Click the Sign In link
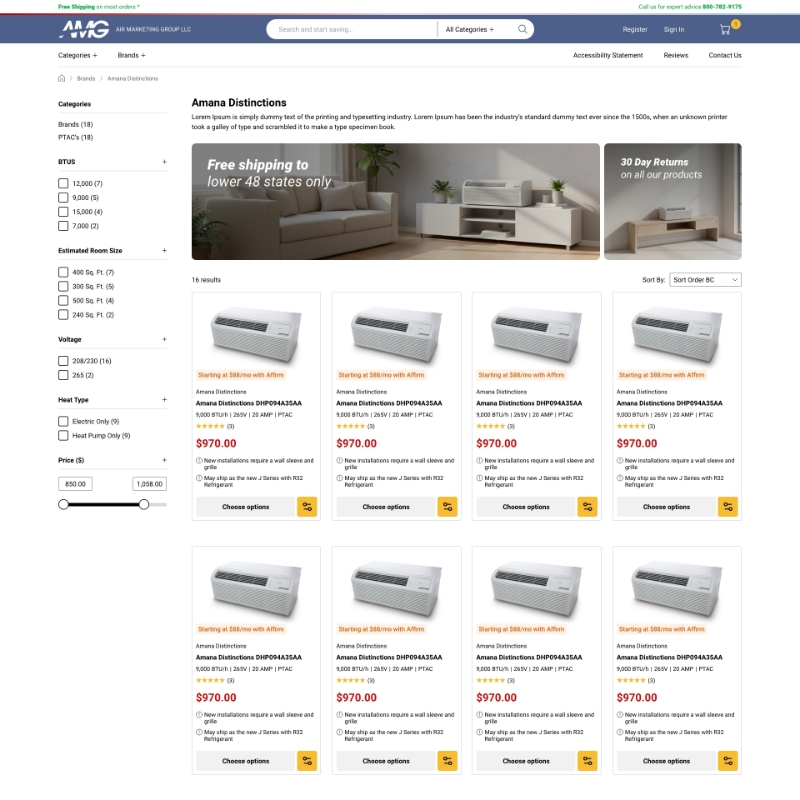This screenshot has height=800, width=800. pyautogui.click(x=673, y=30)
